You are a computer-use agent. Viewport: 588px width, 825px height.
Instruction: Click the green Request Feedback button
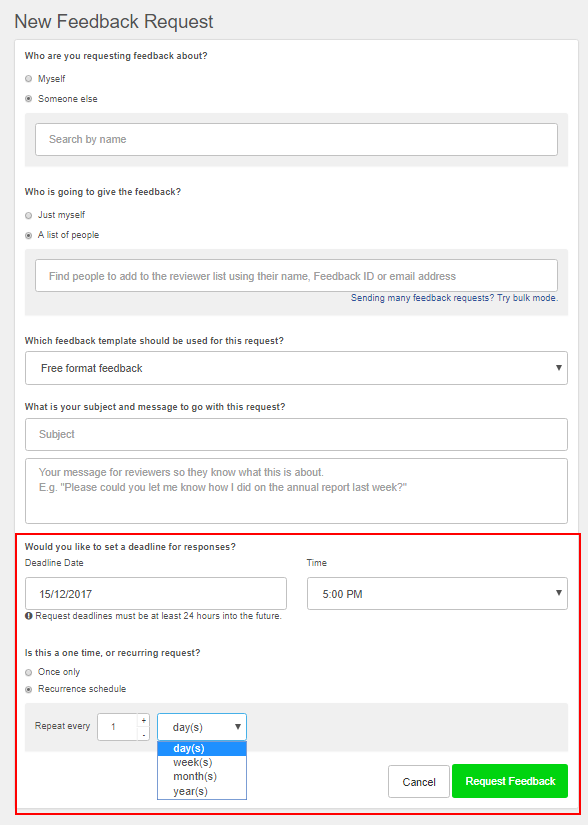[510, 781]
